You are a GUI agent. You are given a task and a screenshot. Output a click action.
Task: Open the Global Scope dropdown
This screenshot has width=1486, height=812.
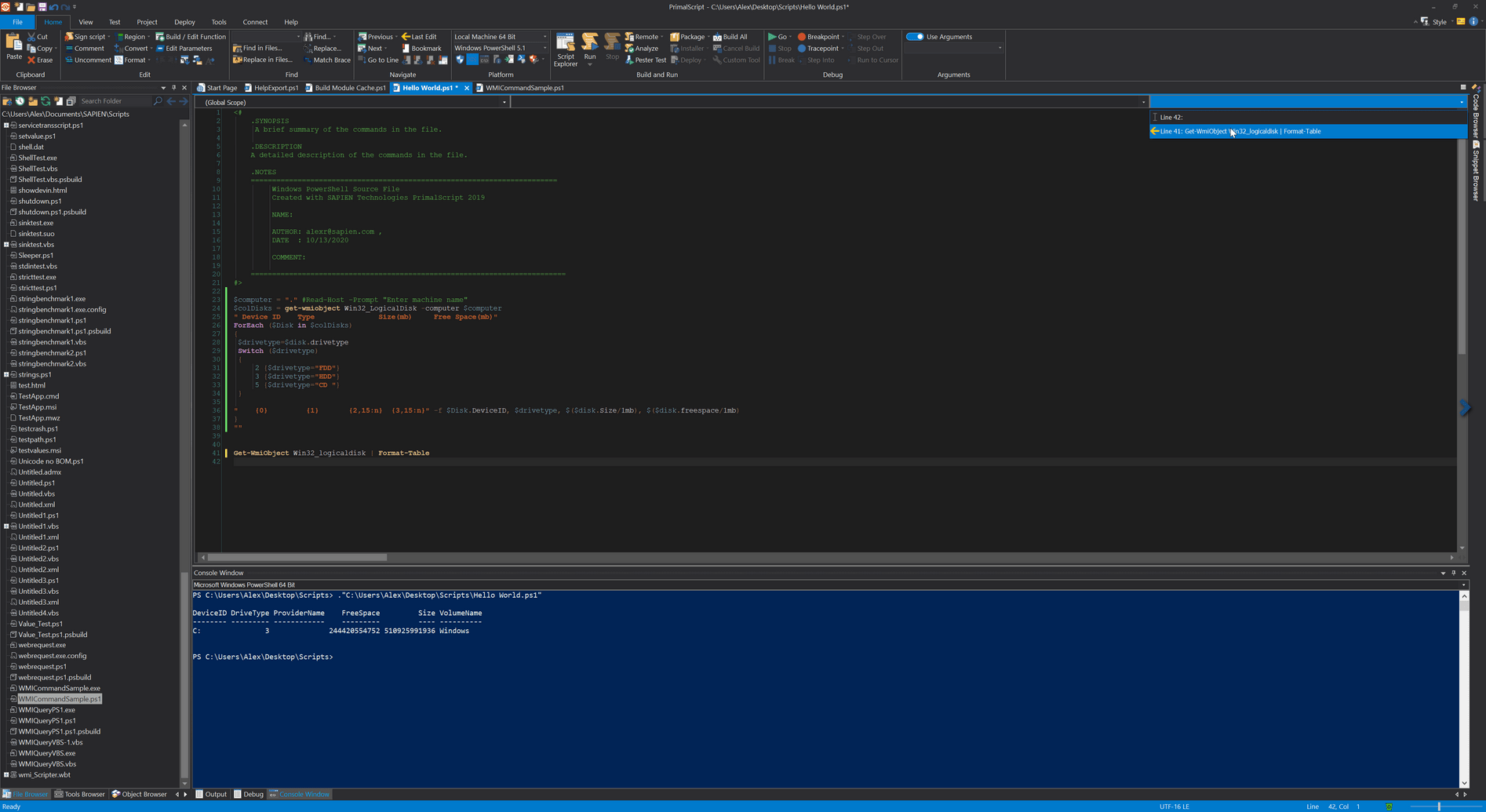[352, 102]
